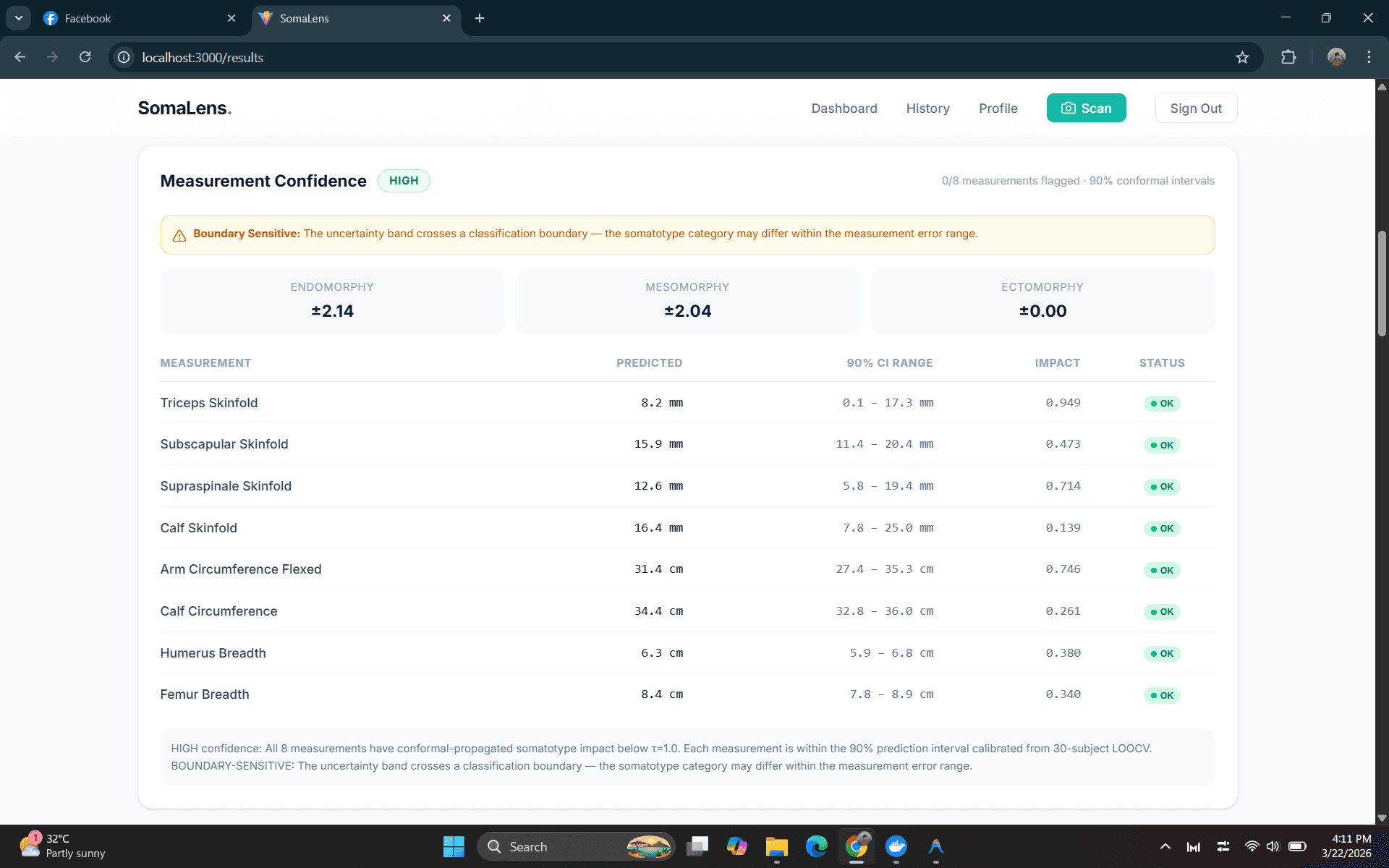Show hidden system tray icons
Image resolution: width=1389 pixels, height=868 pixels.
pos(1165,846)
